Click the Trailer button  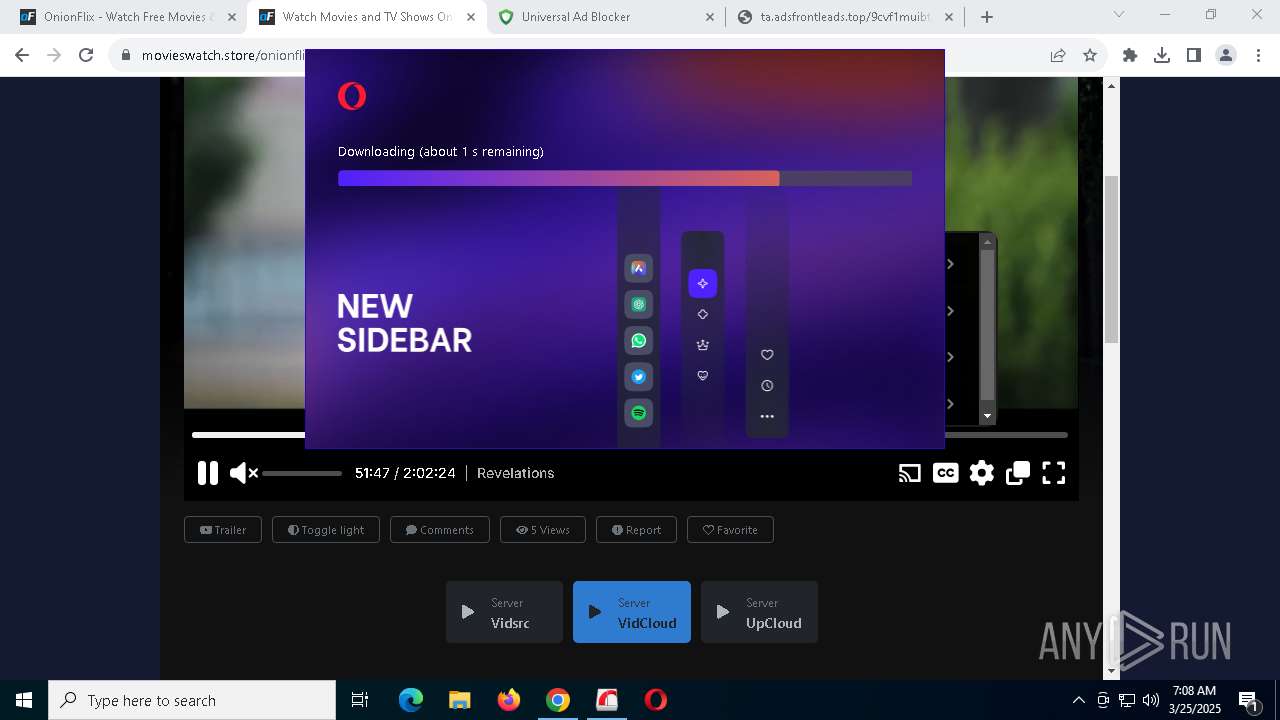click(x=223, y=530)
